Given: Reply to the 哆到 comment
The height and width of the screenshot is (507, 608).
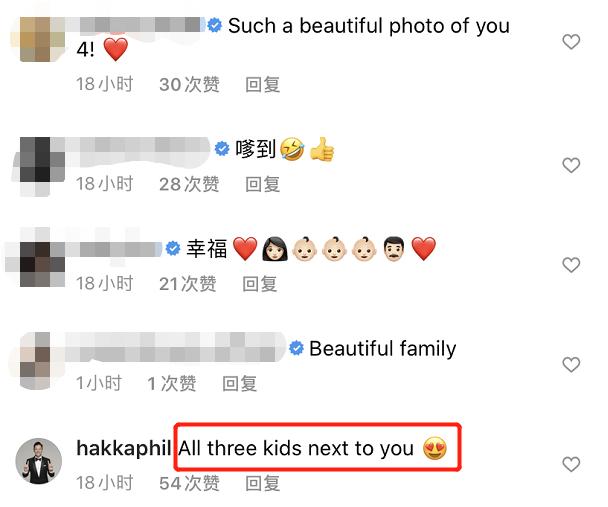Looking at the screenshot, I should tap(263, 184).
